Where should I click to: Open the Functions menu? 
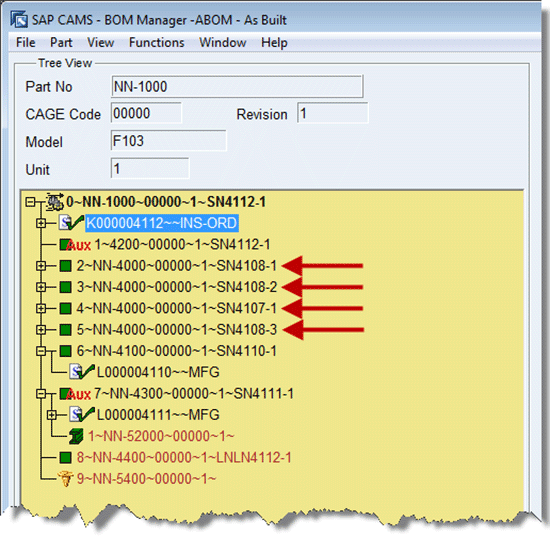(x=156, y=42)
